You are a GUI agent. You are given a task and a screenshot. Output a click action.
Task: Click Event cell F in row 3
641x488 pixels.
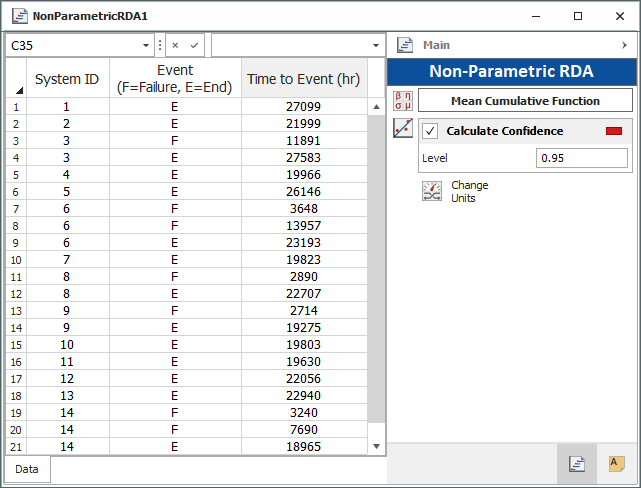pyautogui.click(x=175, y=141)
